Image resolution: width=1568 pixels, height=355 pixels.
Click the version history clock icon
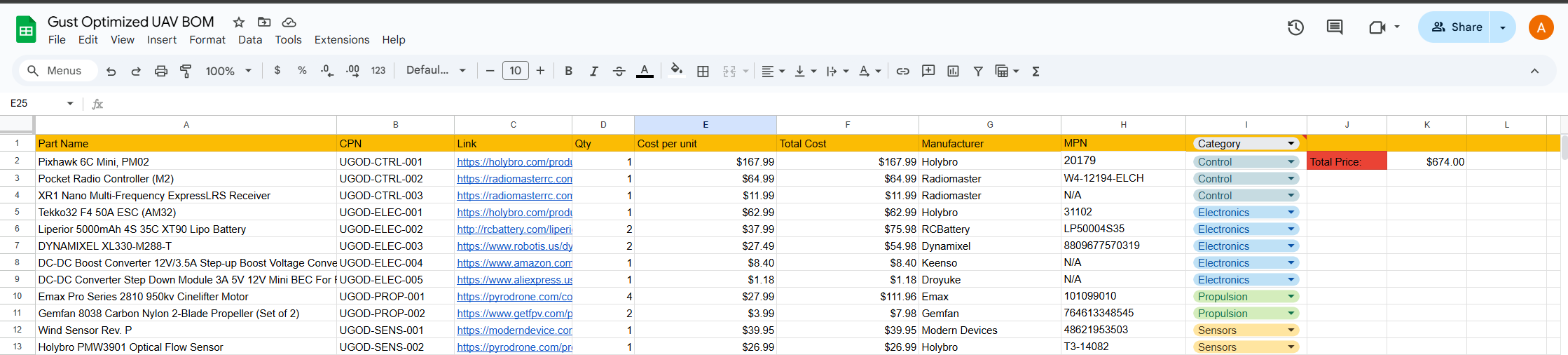click(x=1295, y=27)
